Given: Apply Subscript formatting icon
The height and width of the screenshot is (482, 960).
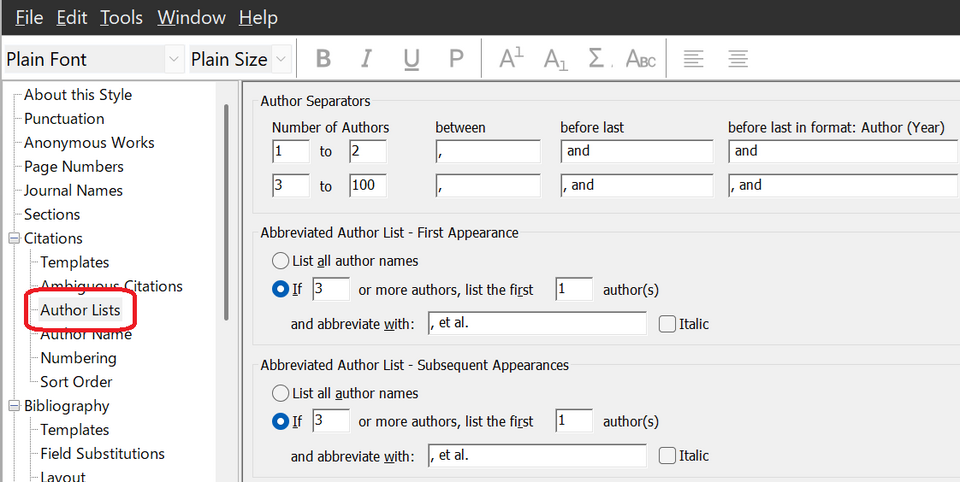Looking at the screenshot, I should tap(555, 59).
